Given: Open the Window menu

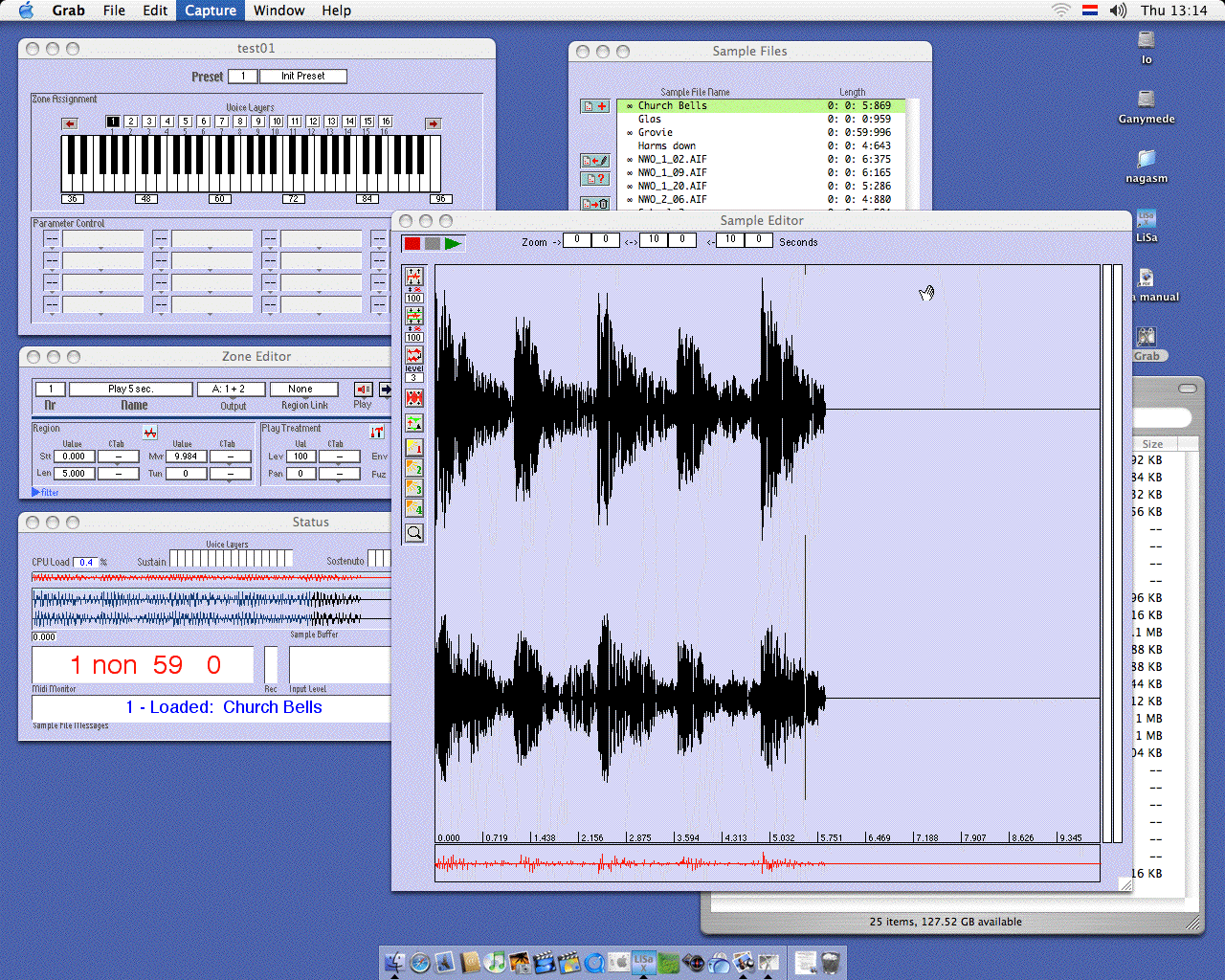Looking at the screenshot, I should point(278,11).
